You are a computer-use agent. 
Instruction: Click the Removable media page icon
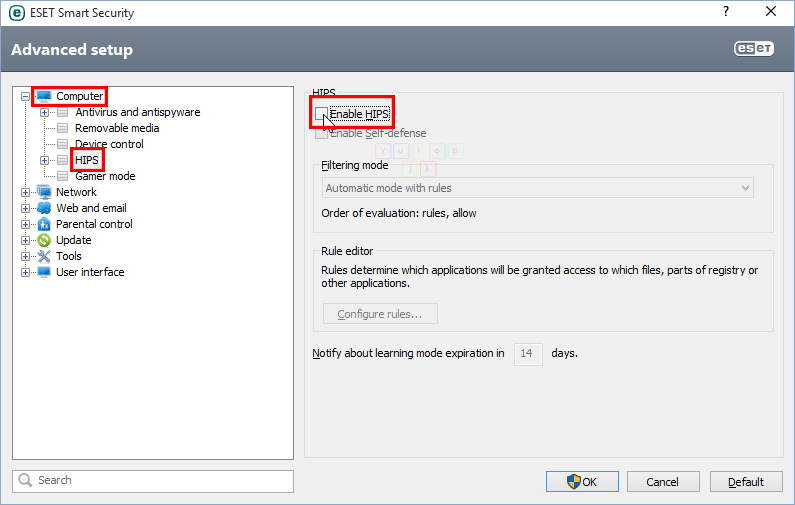pos(62,128)
